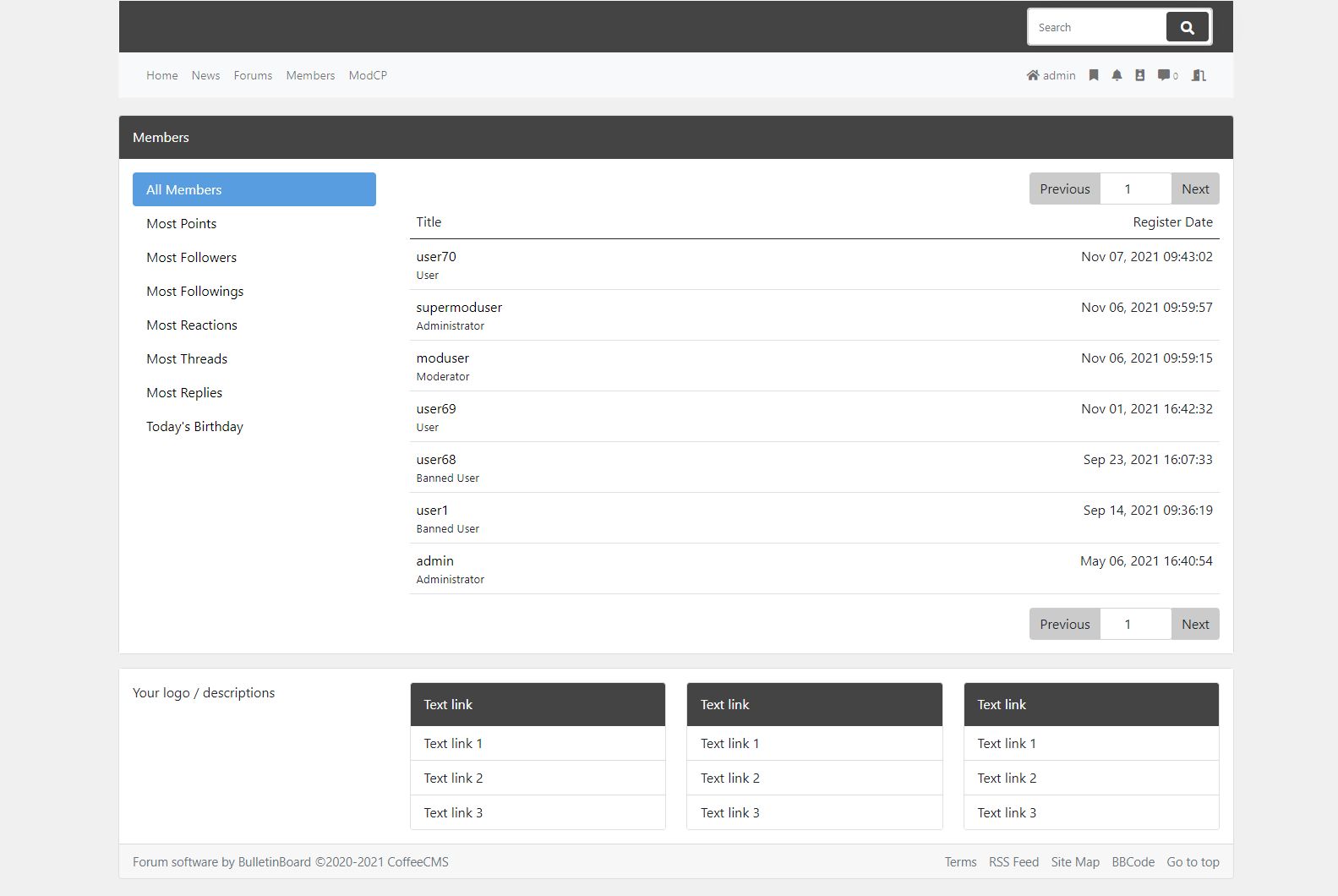Open the user70 member profile
This screenshot has height=896, width=1338.
[x=435, y=256]
